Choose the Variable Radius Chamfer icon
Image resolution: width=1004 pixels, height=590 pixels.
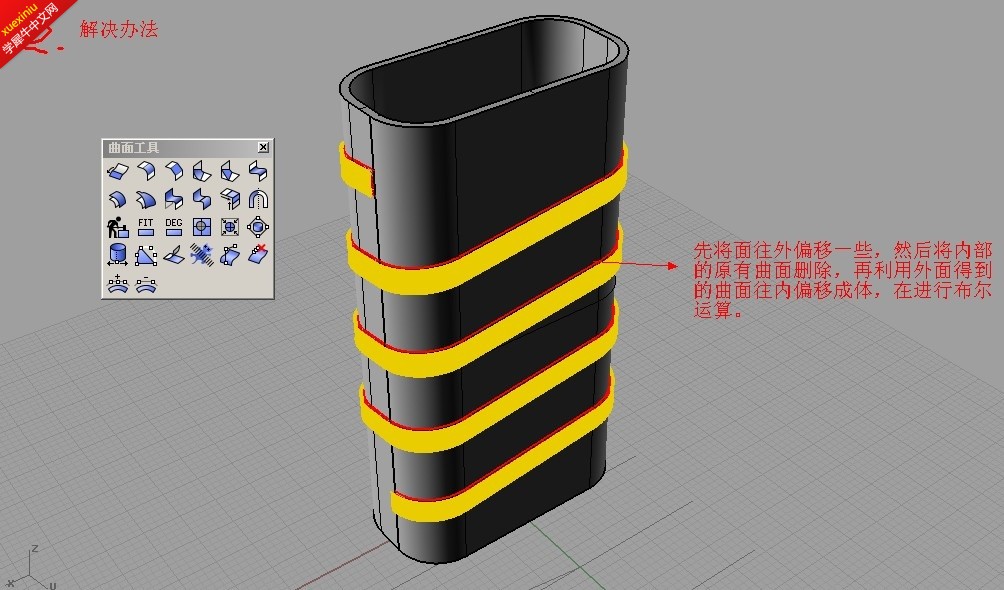point(230,171)
